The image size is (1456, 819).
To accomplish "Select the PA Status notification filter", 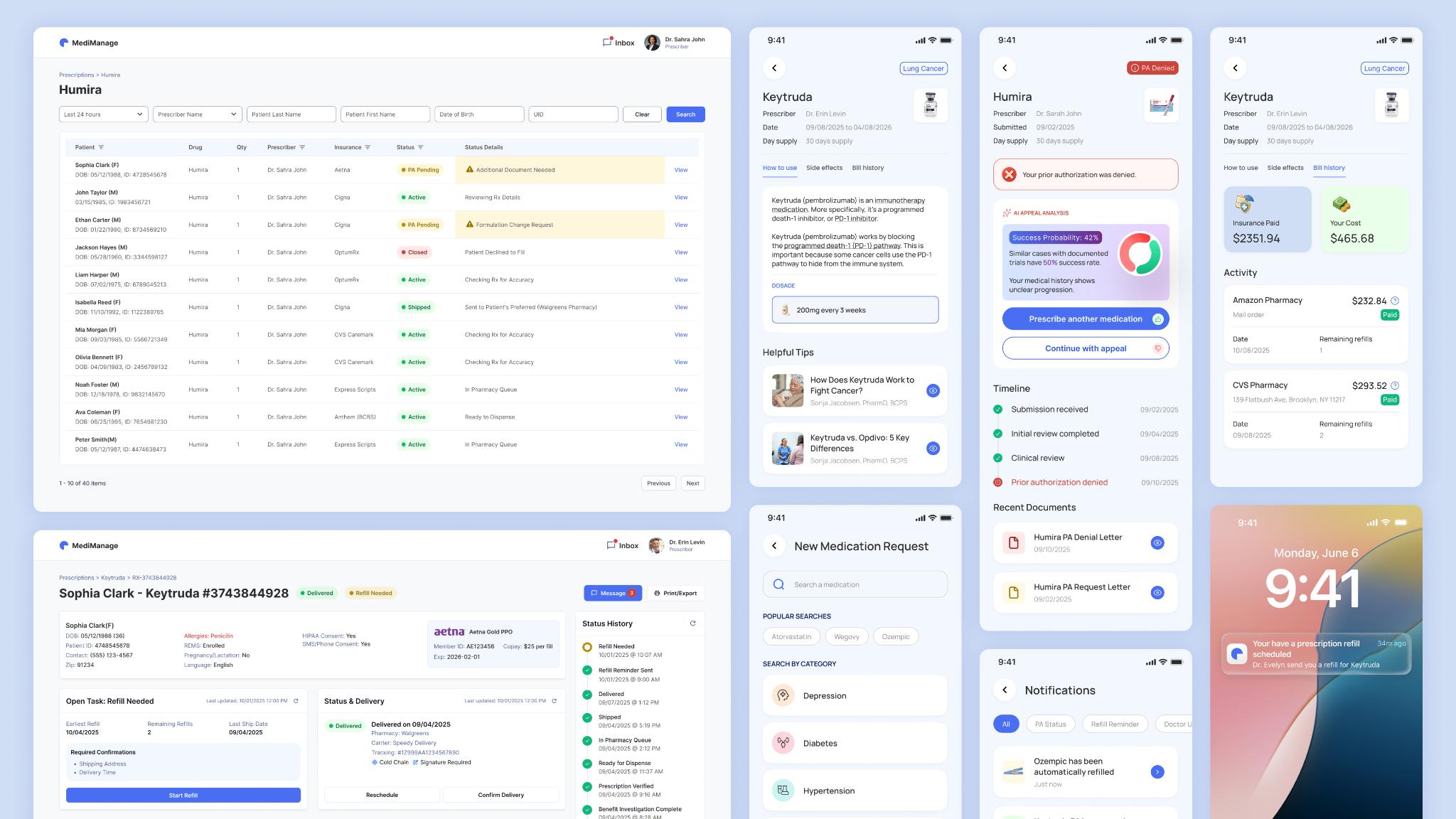I will tap(1050, 724).
